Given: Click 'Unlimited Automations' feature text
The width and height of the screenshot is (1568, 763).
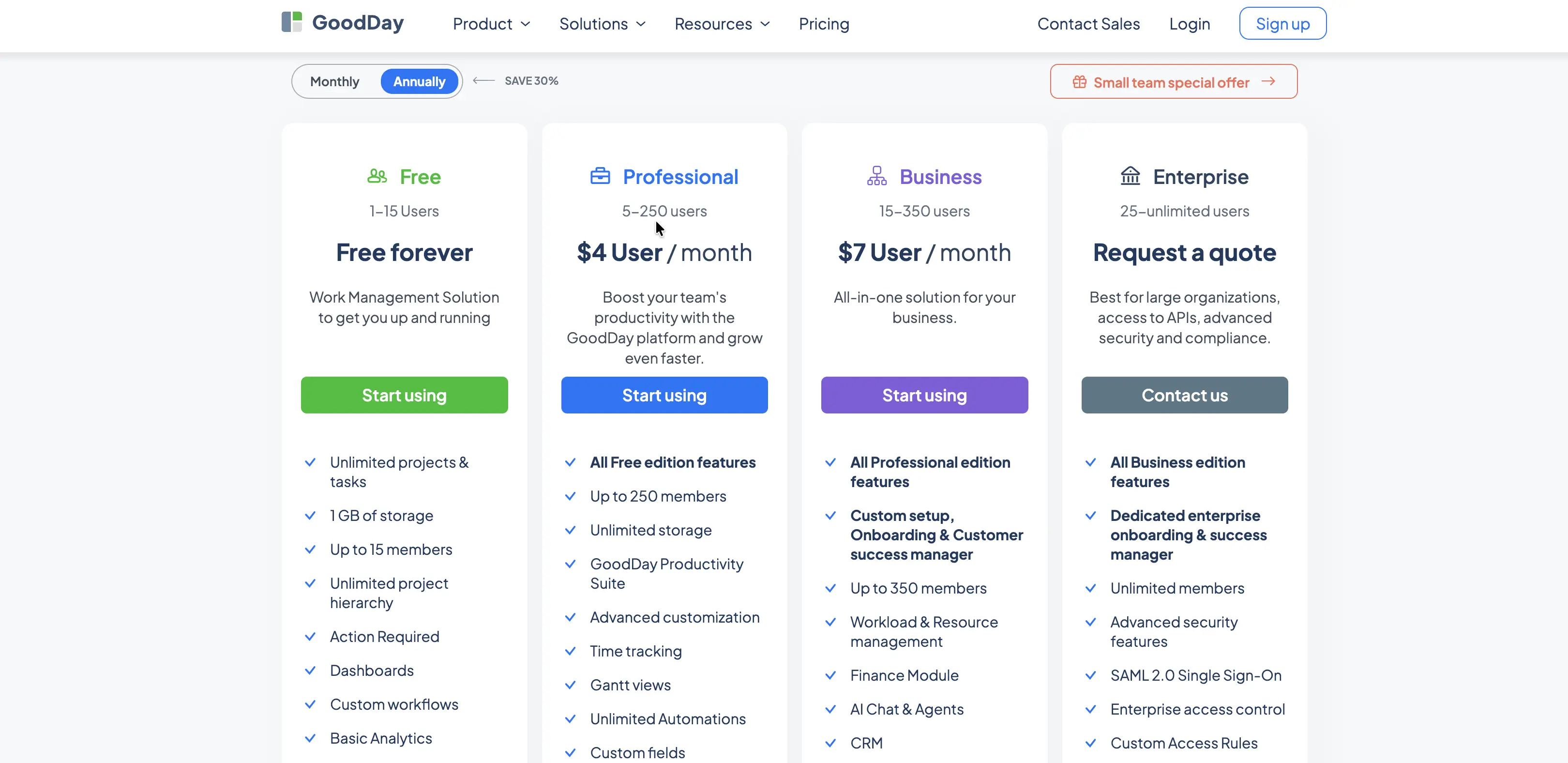Looking at the screenshot, I should pos(668,719).
